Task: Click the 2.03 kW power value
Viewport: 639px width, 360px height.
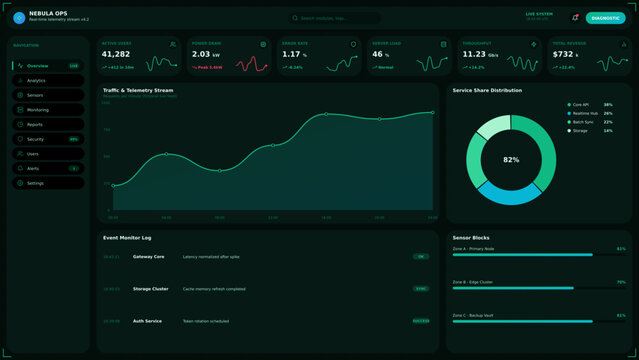Action: click(x=206, y=54)
